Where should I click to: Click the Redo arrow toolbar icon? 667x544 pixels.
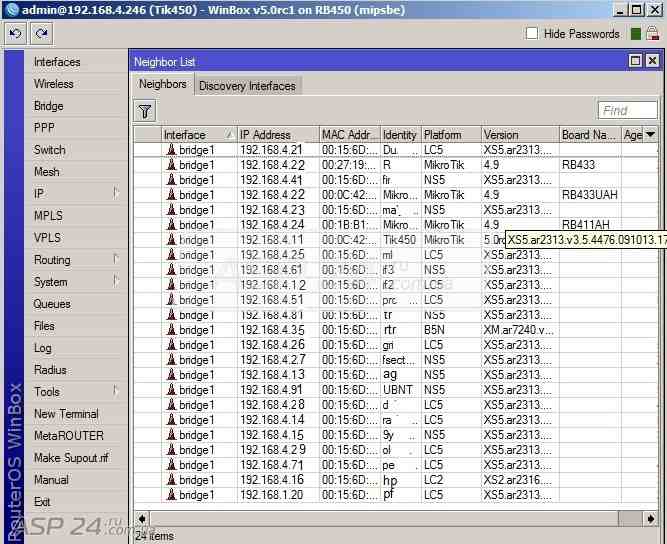pos(41,34)
